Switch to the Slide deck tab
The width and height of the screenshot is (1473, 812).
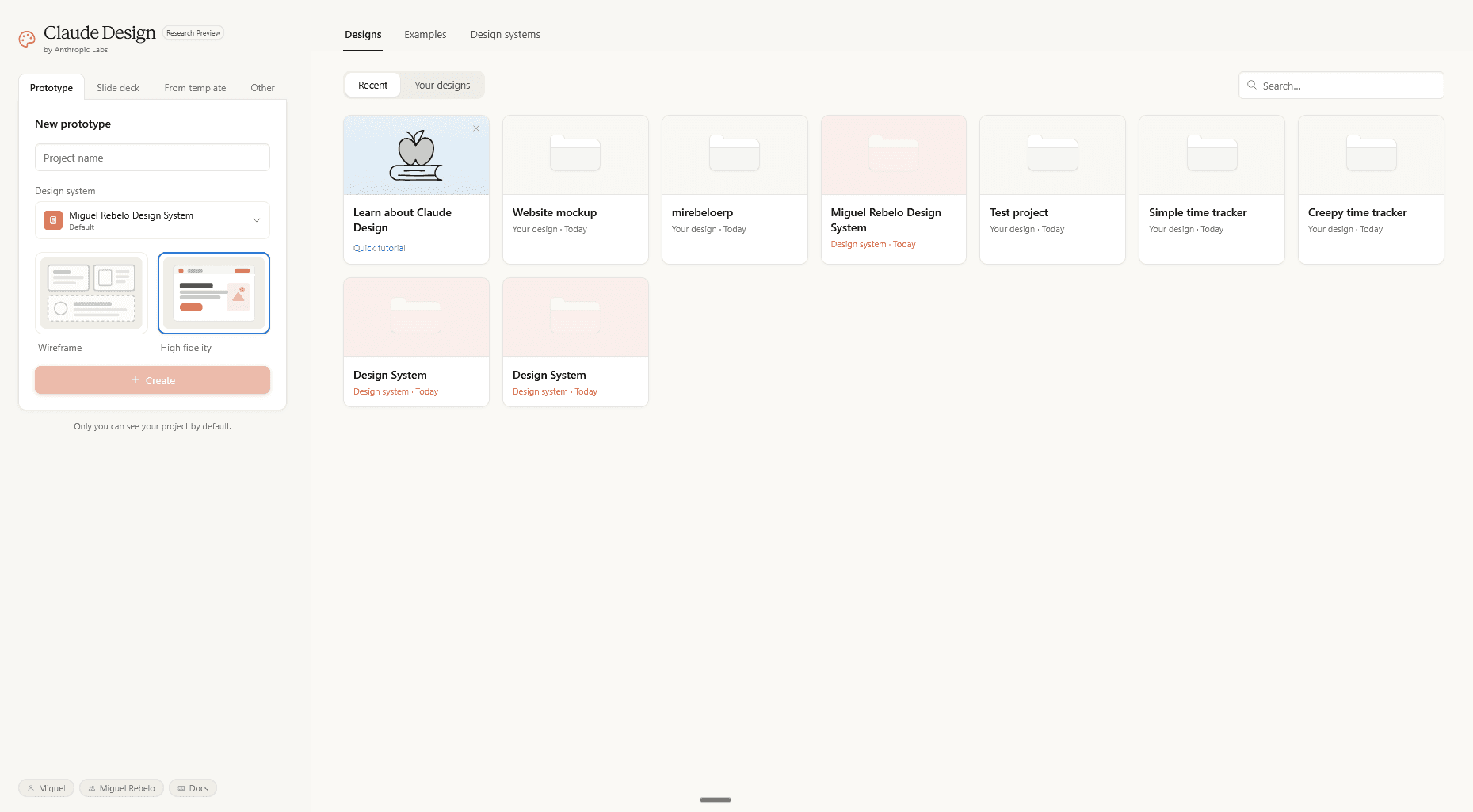(x=118, y=88)
